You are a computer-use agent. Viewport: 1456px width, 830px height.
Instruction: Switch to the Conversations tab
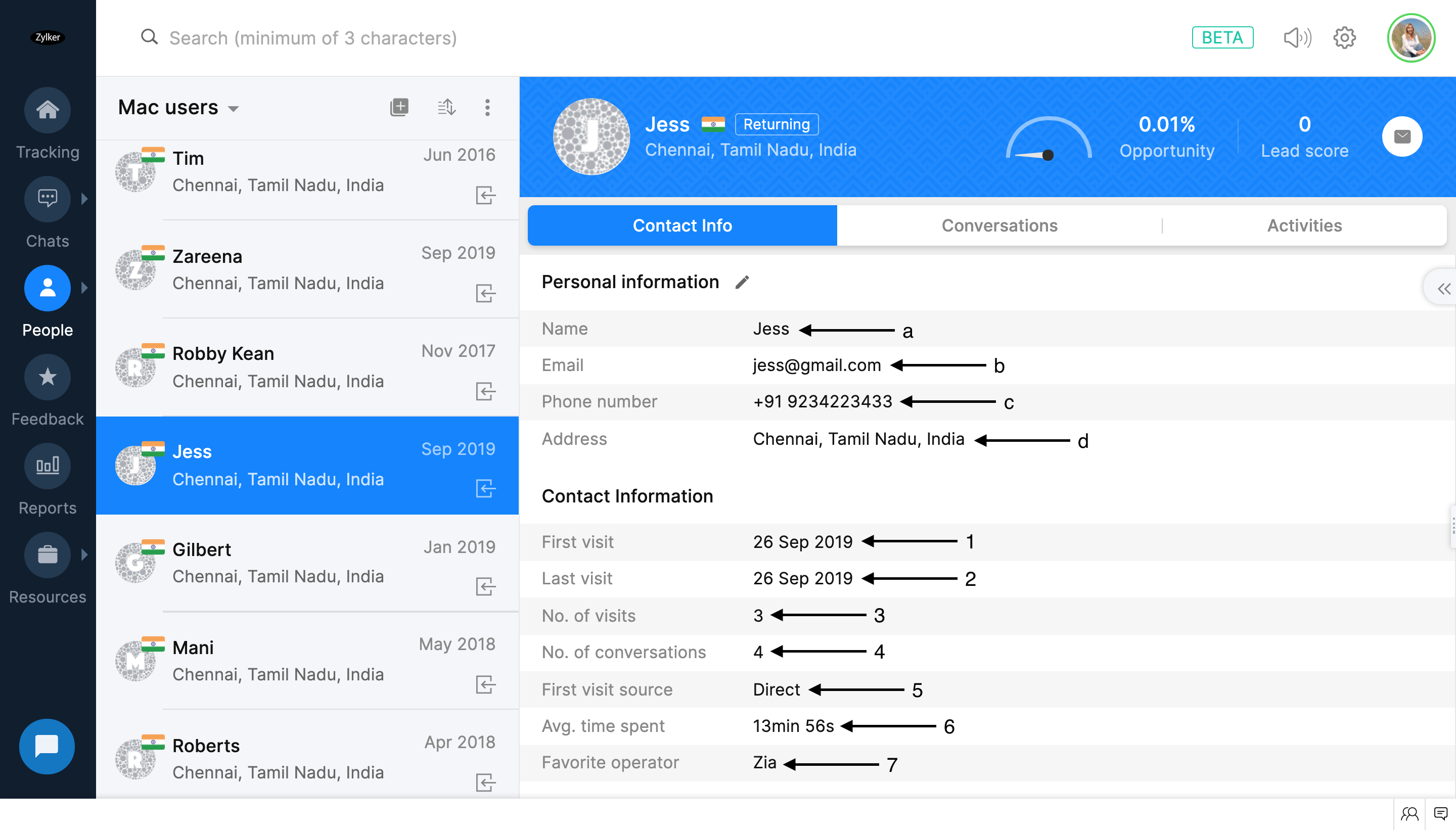click(x=999, y=226)
